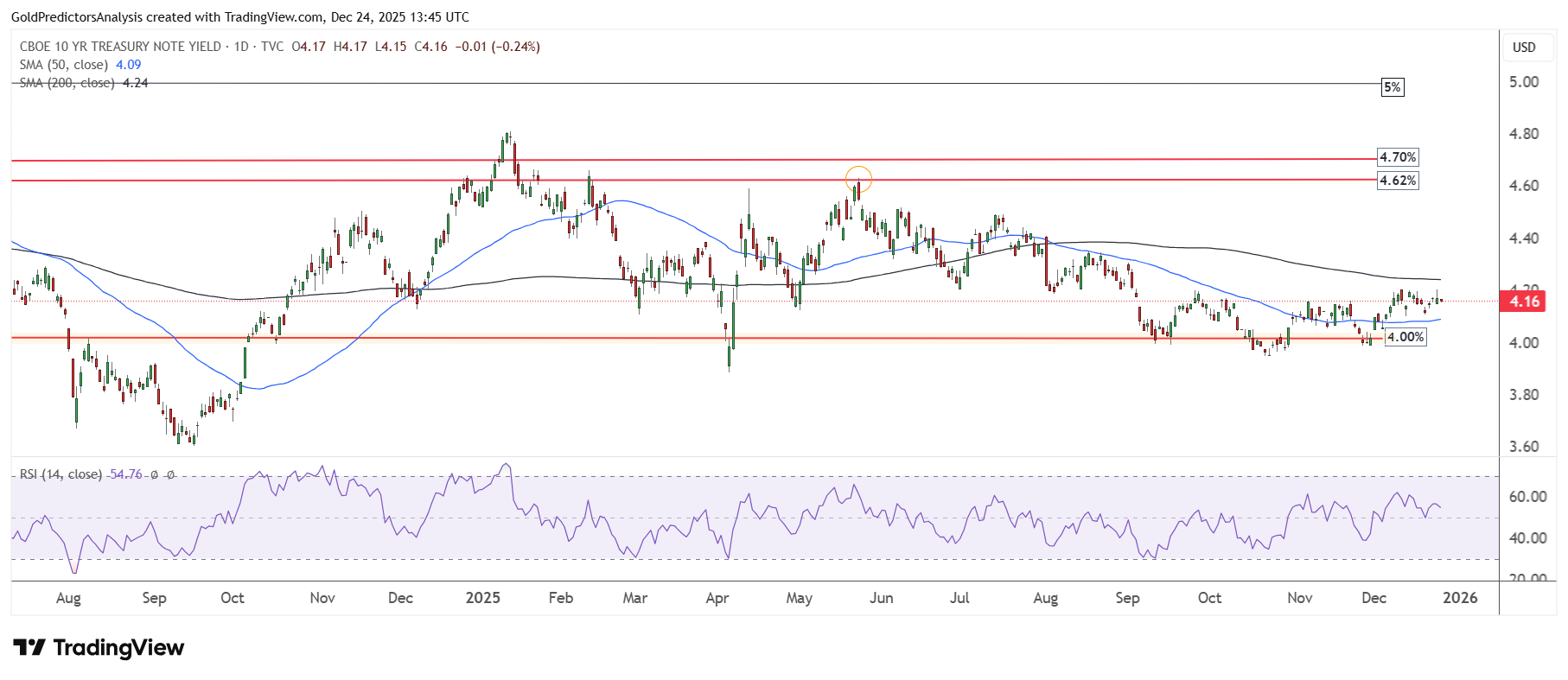
Task: Click the SMA (50, close) indicator label
Action: [64, 65]
